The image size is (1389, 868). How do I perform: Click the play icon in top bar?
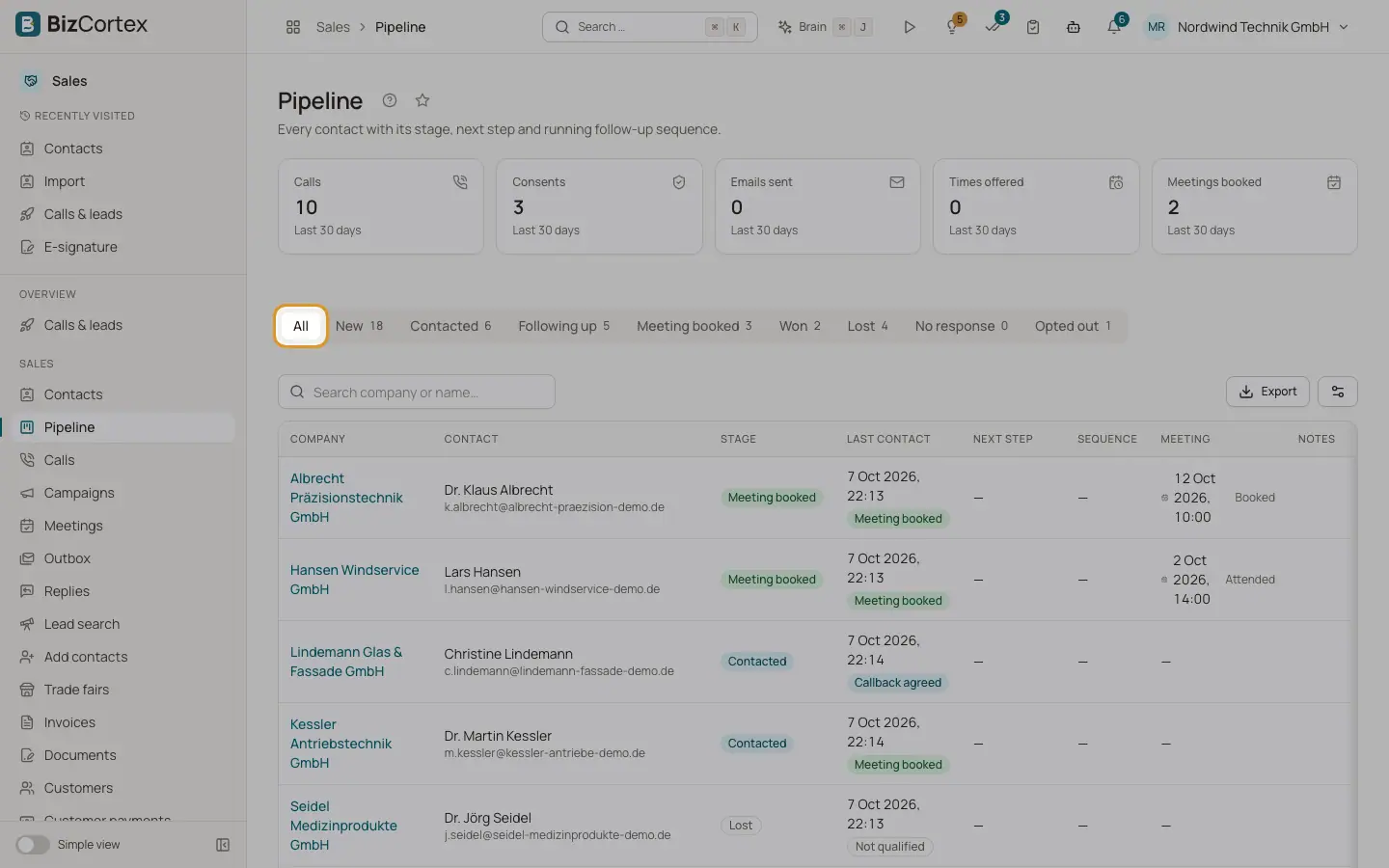click(x=909, y=27)
